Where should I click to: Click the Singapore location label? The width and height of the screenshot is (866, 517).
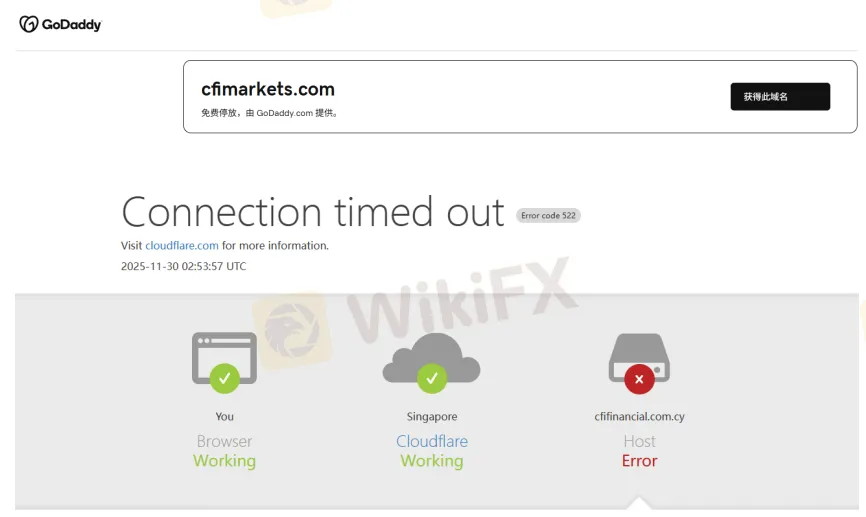tap(432, 416)
